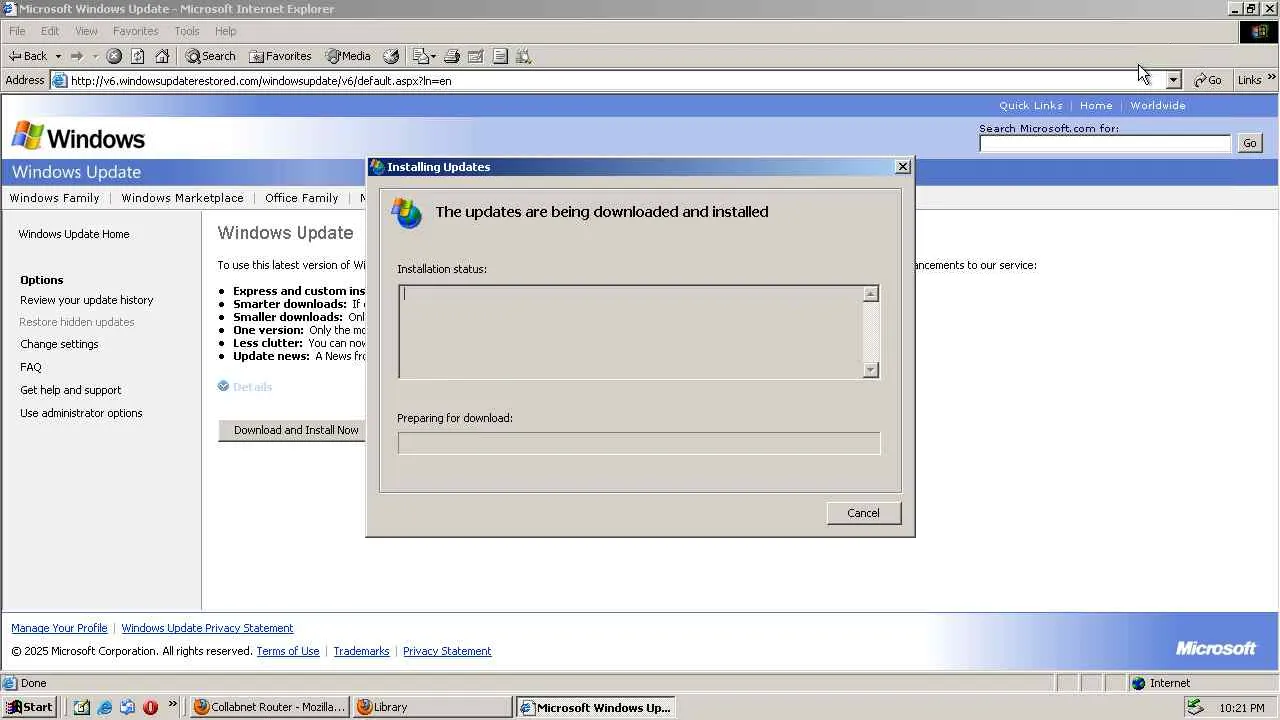This screenshot has height=720, width=1280.
Task: Print the page with the printer icon
Action: [x=452, y=56]
